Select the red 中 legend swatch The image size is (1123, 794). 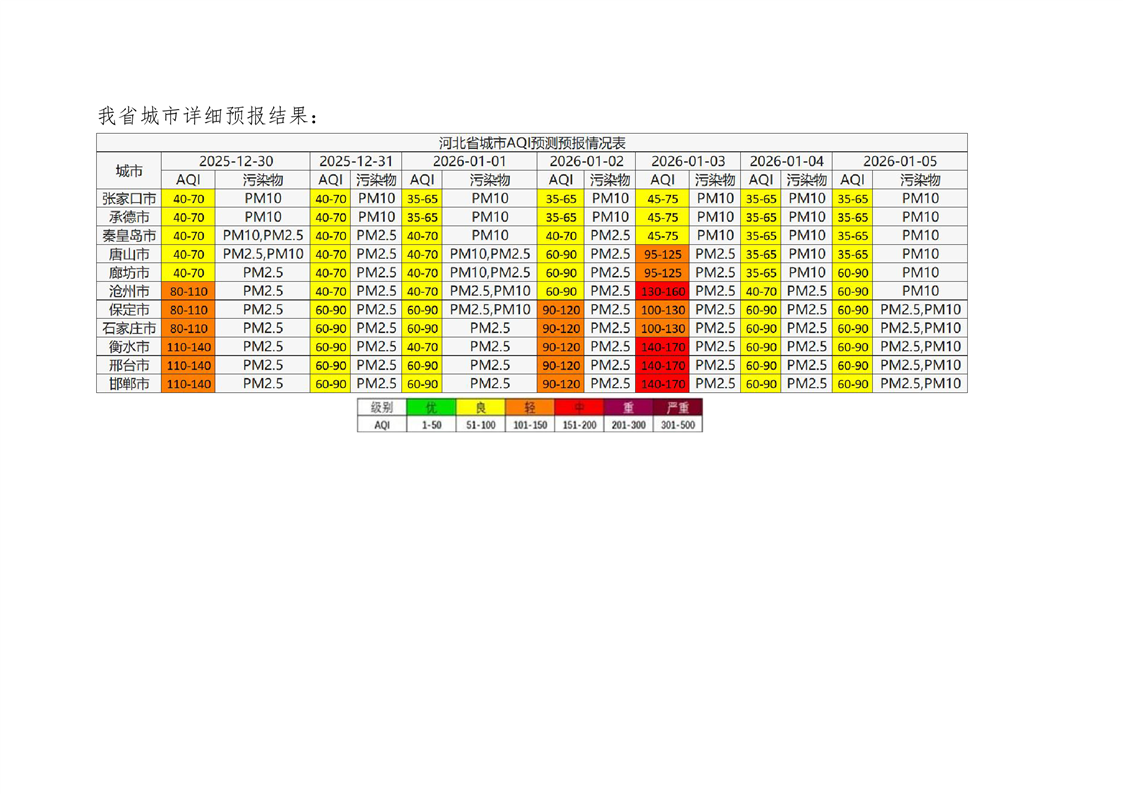tap(578, 408)
